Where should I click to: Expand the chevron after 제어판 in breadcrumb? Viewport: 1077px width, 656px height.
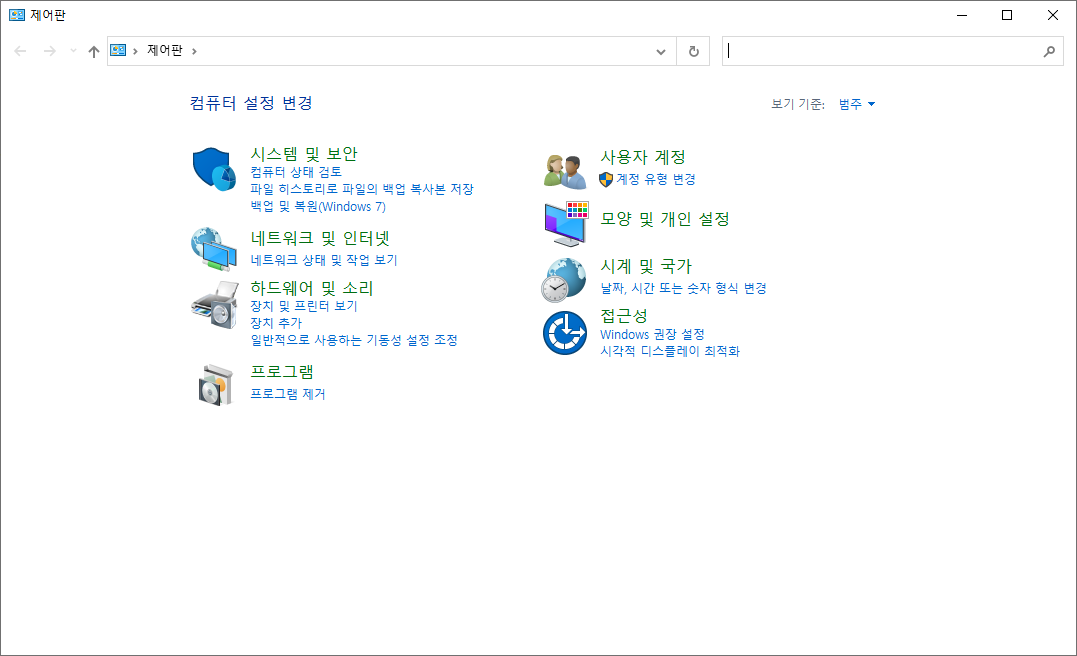pyautogui.click(x=194, y=51)
